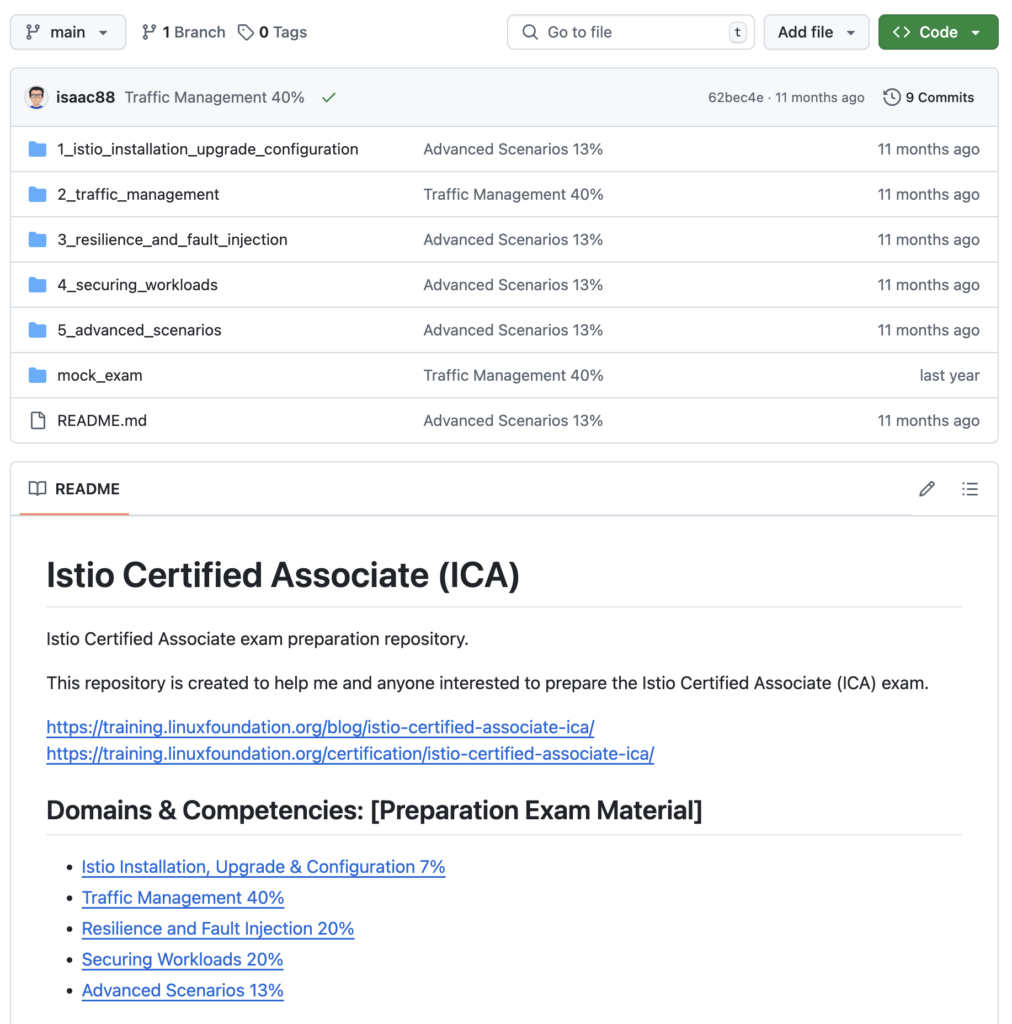Screen dimensions: 1012x1024
Task: Open latest commit message Traffic Management 40%
Action: pyautogui.click(x=214, y=97)
